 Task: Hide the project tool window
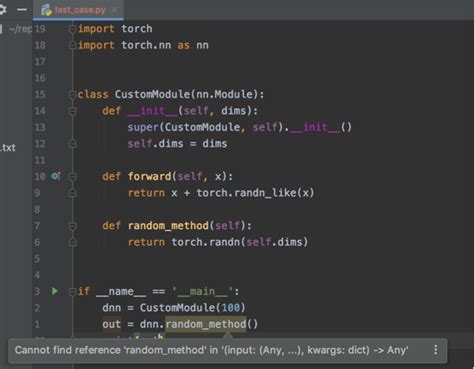(x=22, y=9)
